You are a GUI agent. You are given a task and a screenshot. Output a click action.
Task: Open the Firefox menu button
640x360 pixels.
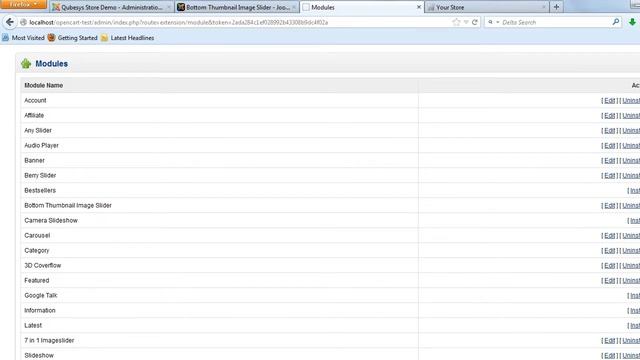pos(23,4)
